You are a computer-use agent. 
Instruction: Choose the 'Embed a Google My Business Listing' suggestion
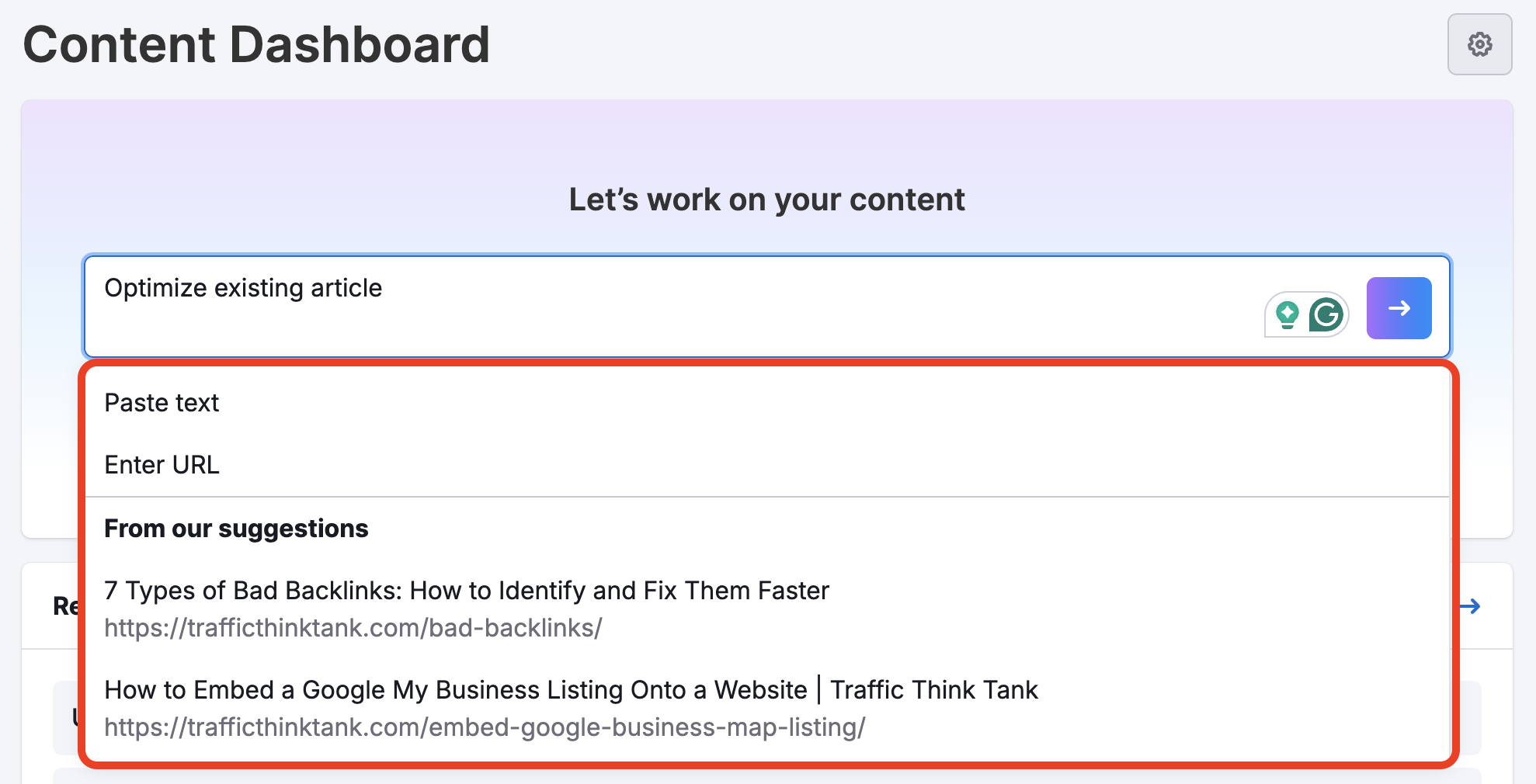pos(571,689)
